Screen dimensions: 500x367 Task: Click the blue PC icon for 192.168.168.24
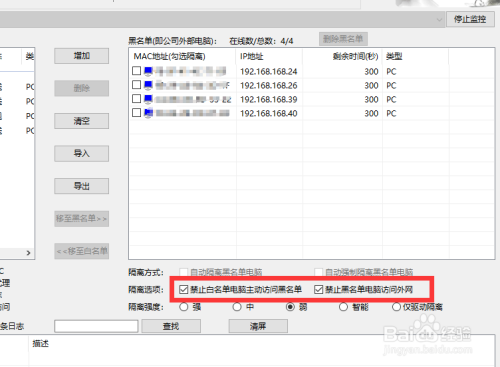pyautogui.click(x=148, y=71)
